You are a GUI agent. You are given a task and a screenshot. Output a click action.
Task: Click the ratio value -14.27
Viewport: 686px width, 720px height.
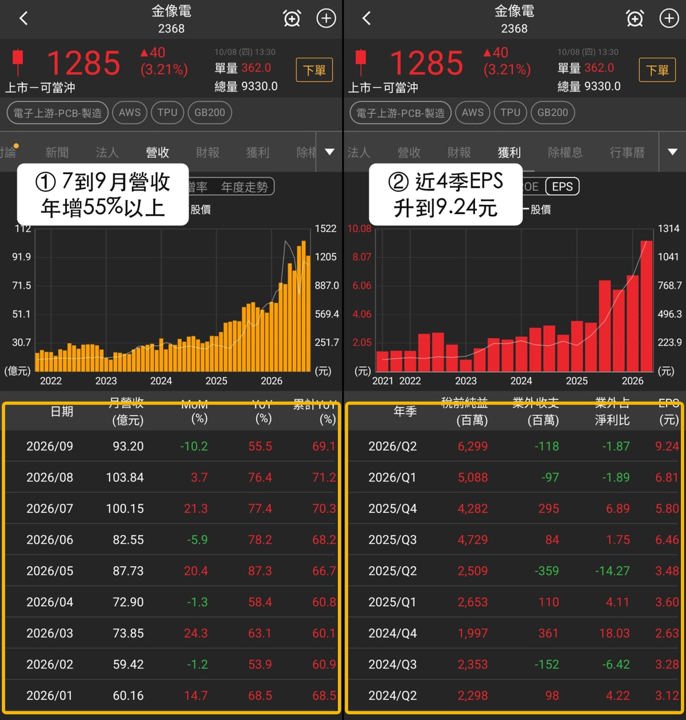point(613,571)
